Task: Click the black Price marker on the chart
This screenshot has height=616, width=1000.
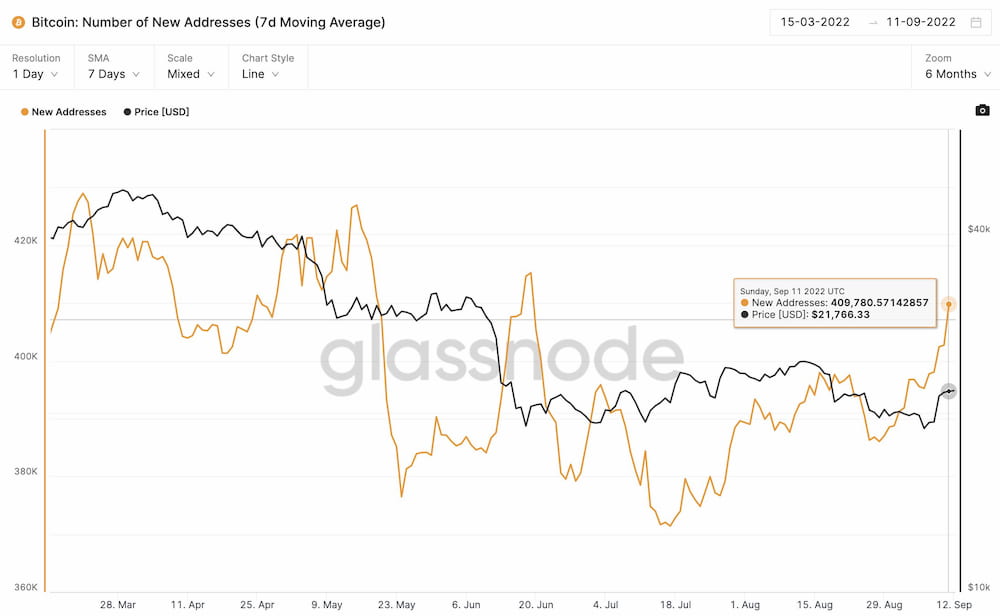Action: [x=949, y=391]
